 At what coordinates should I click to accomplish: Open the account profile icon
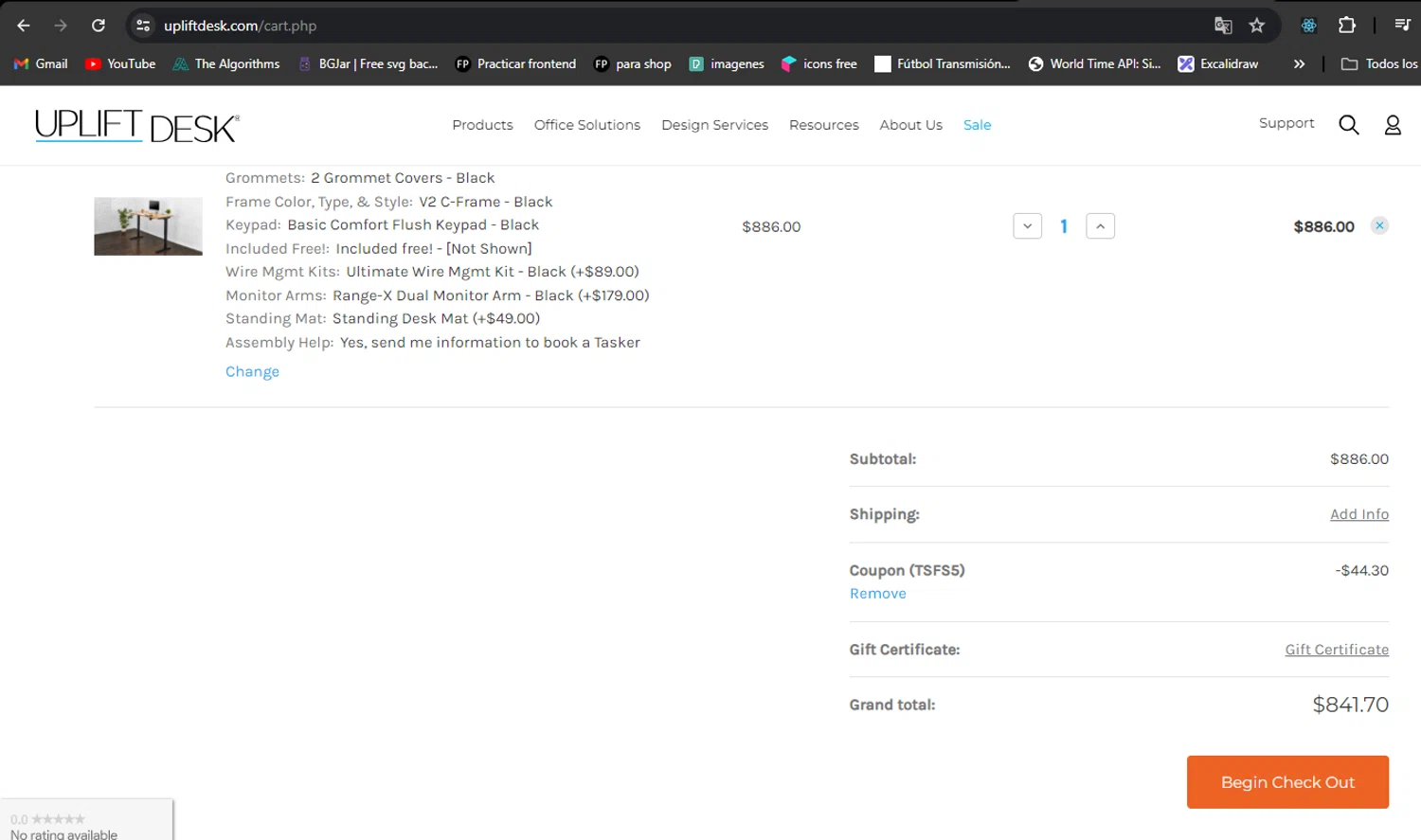click(x=1393, y=125)
